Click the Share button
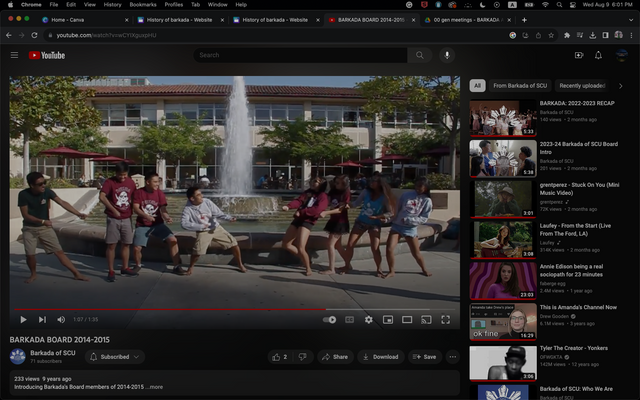 [335, 356]
